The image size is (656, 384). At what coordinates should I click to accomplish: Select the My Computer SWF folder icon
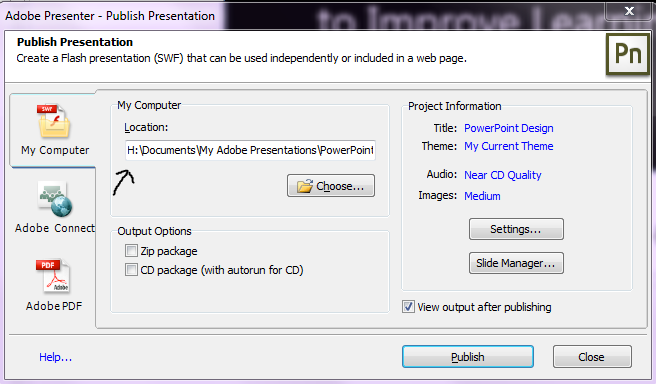(x=54, y=121)
